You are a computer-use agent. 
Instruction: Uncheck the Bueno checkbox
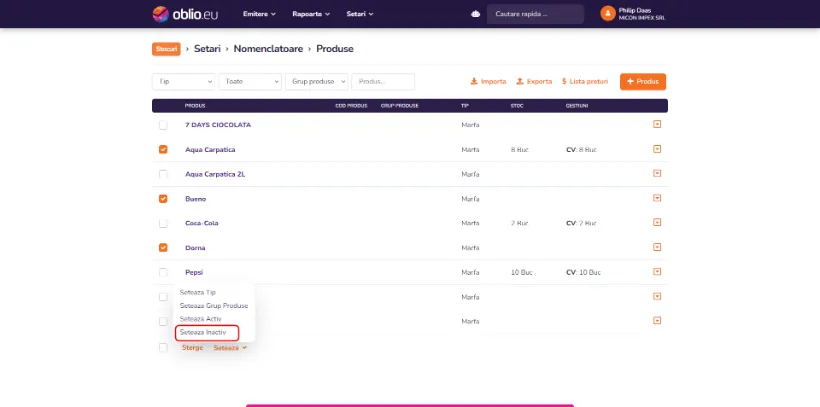click(163, 199)
